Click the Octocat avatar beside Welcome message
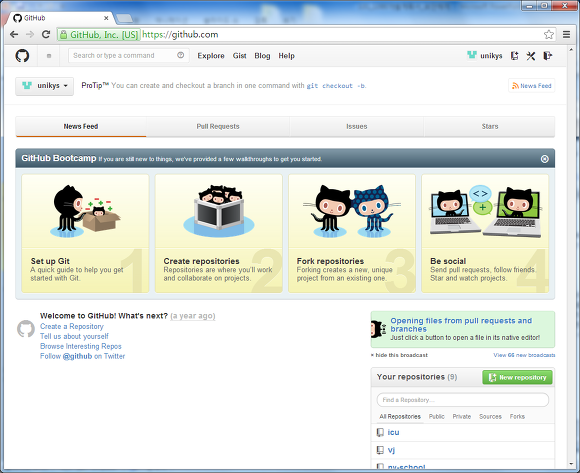The width and height of the screenshot is (580, 473). point(26,329)
